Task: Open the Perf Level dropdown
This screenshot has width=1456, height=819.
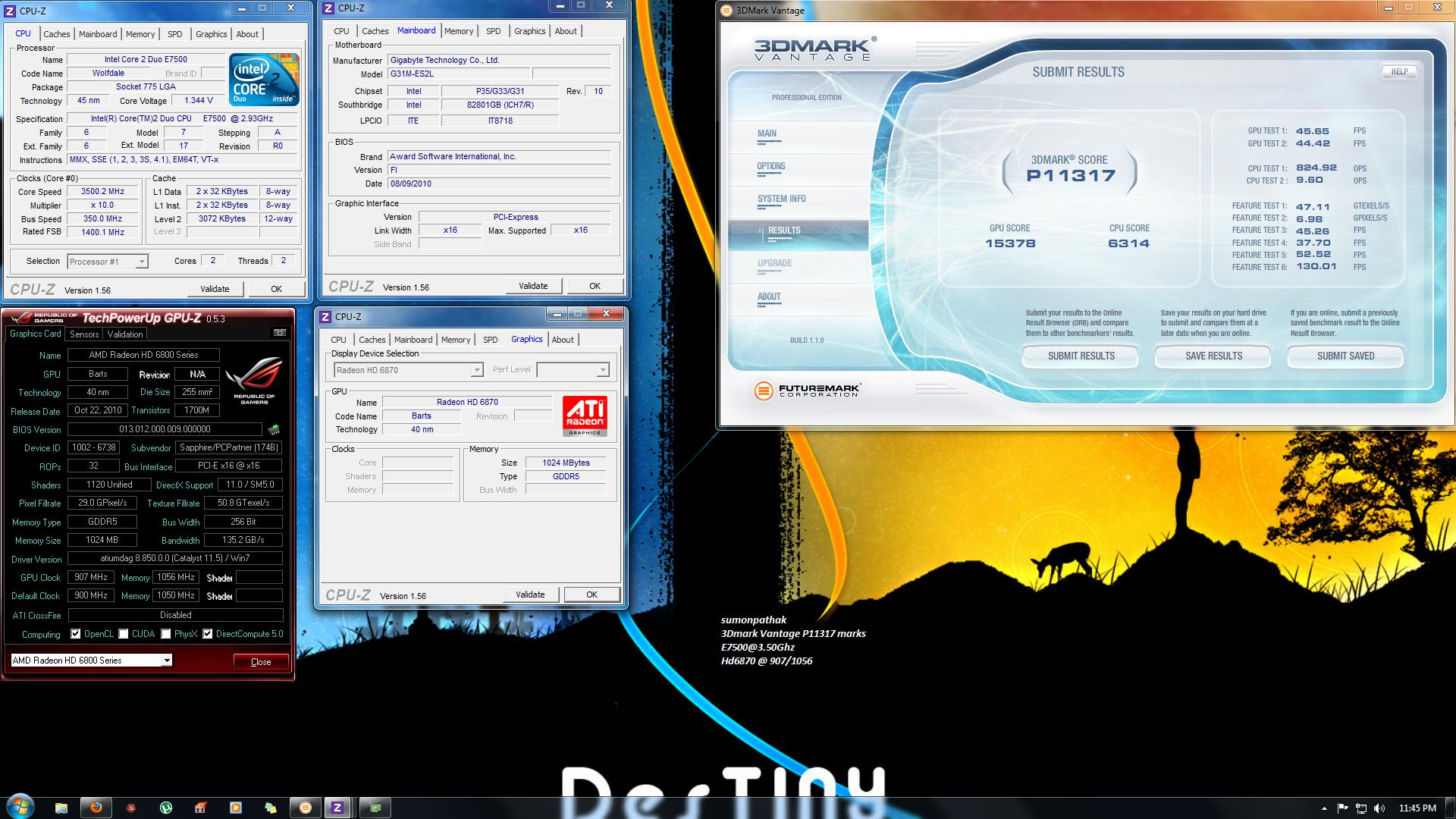Action: coord(573,370)
